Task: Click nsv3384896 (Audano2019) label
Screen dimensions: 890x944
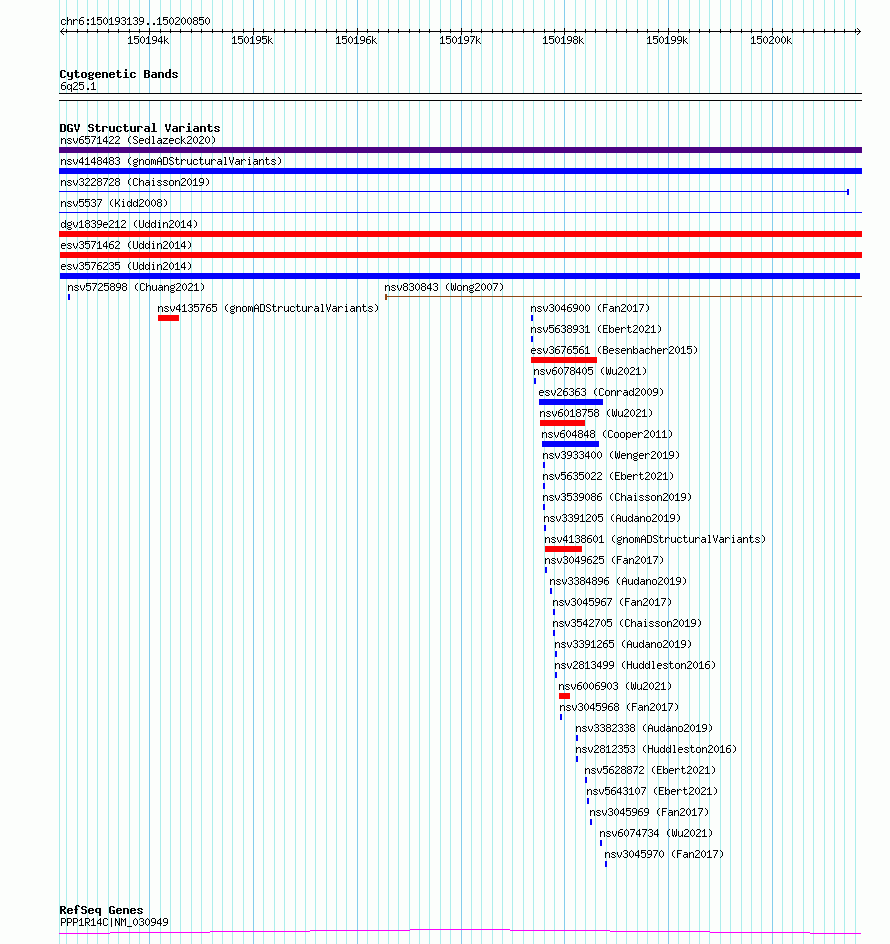Action: [x=618, y=582]
